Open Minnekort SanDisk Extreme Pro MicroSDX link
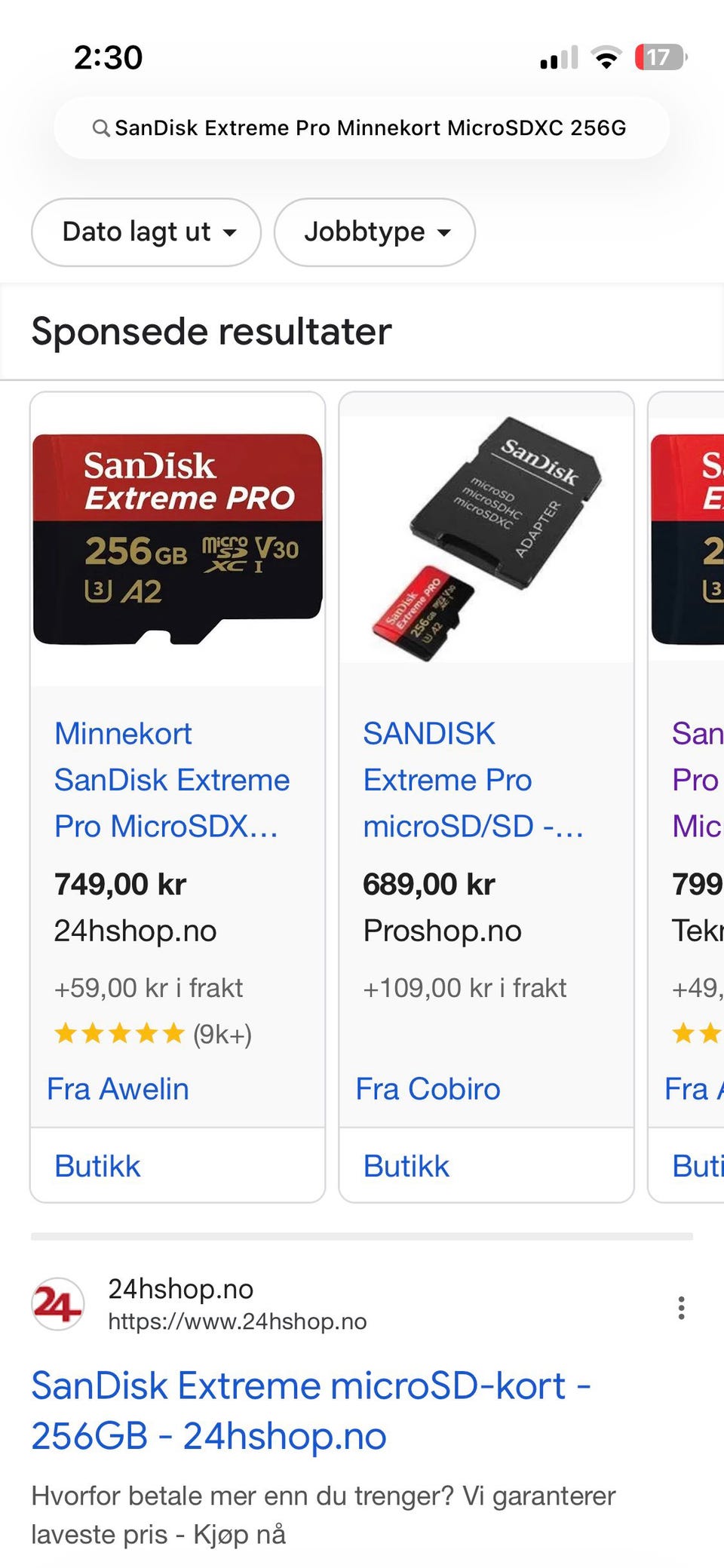Viewport: 724px width, 1568px height. coord(172,780)
